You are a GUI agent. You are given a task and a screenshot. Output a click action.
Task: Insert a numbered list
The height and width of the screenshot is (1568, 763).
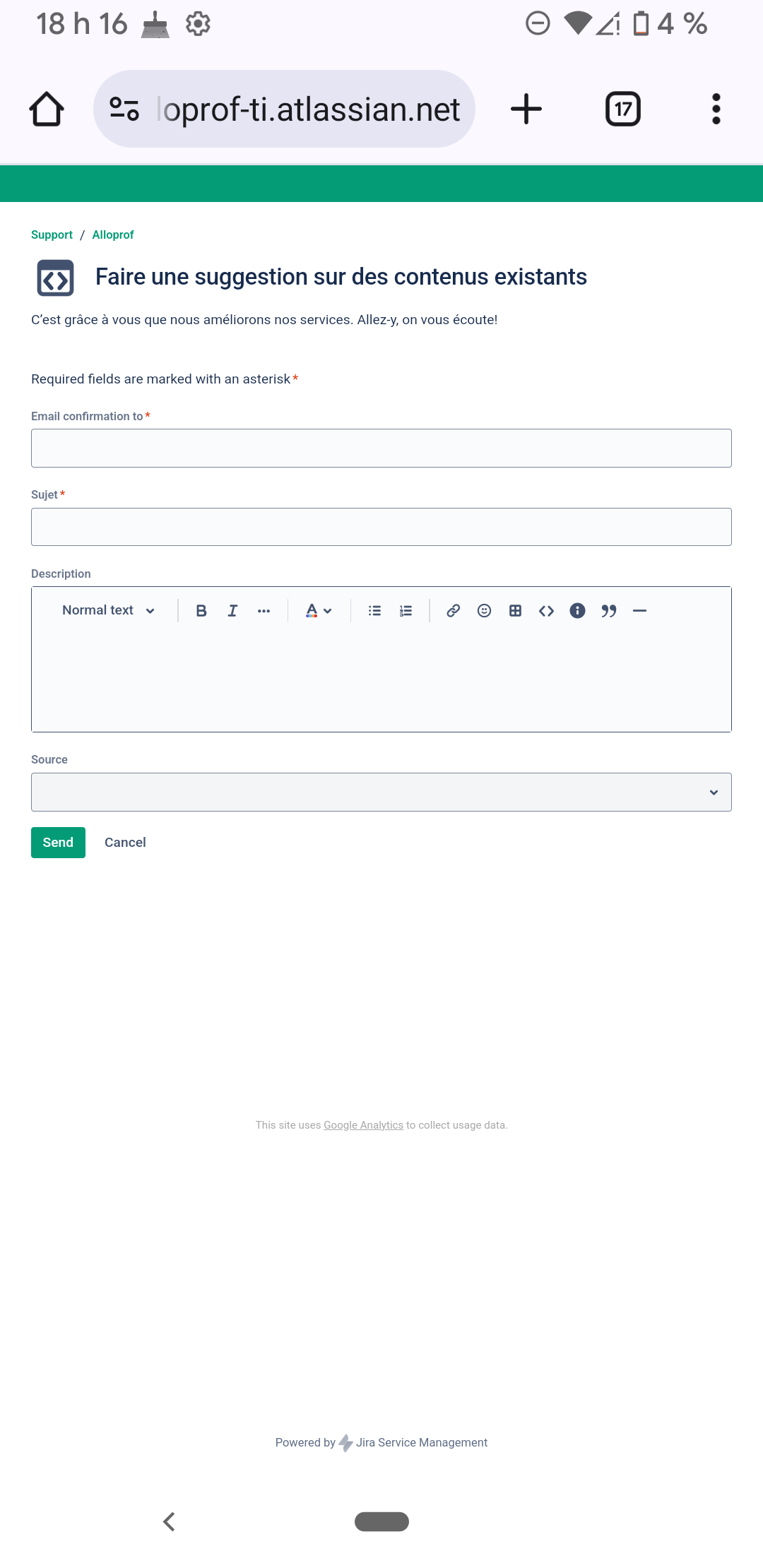click(x=406, y=611)
